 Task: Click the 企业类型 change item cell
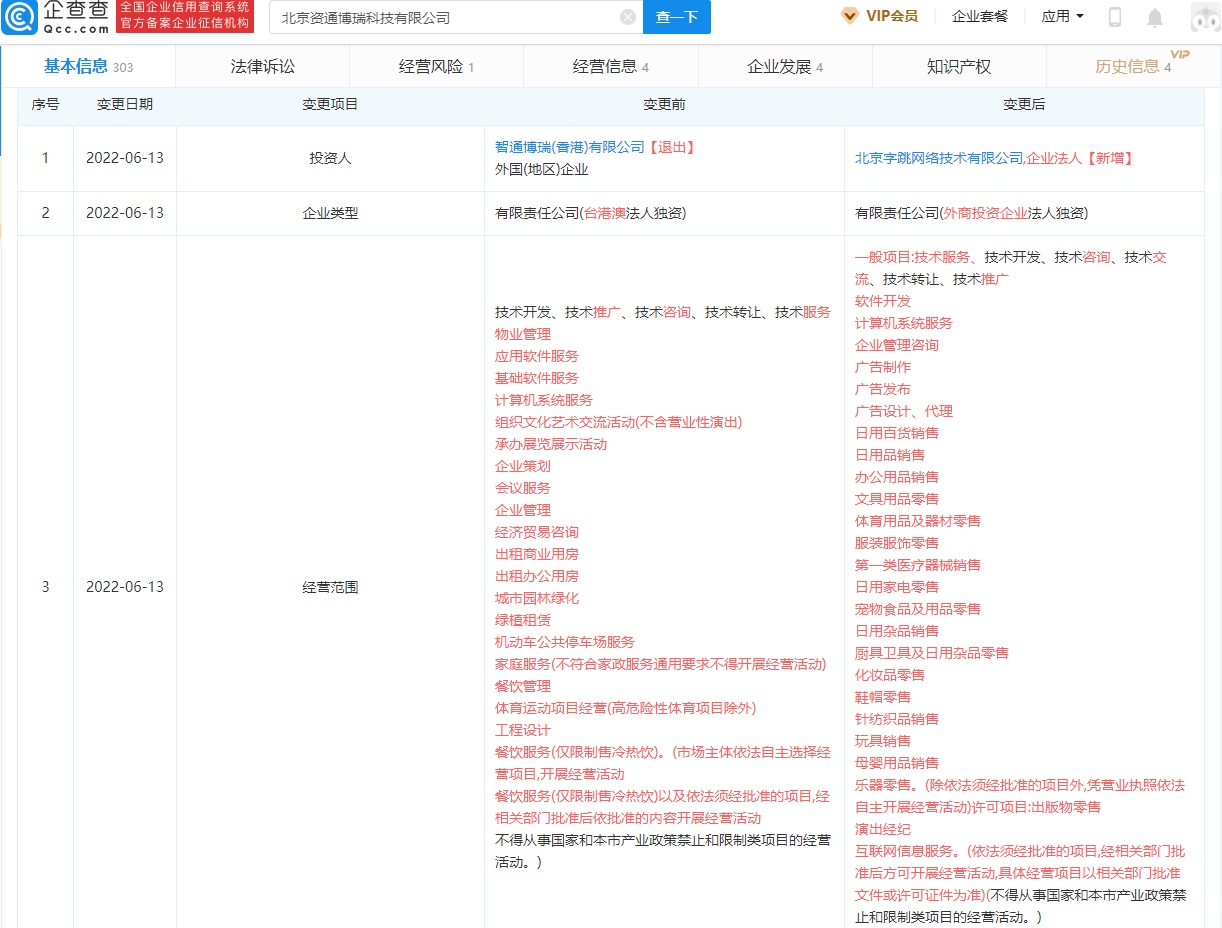[x=330, y=213]
